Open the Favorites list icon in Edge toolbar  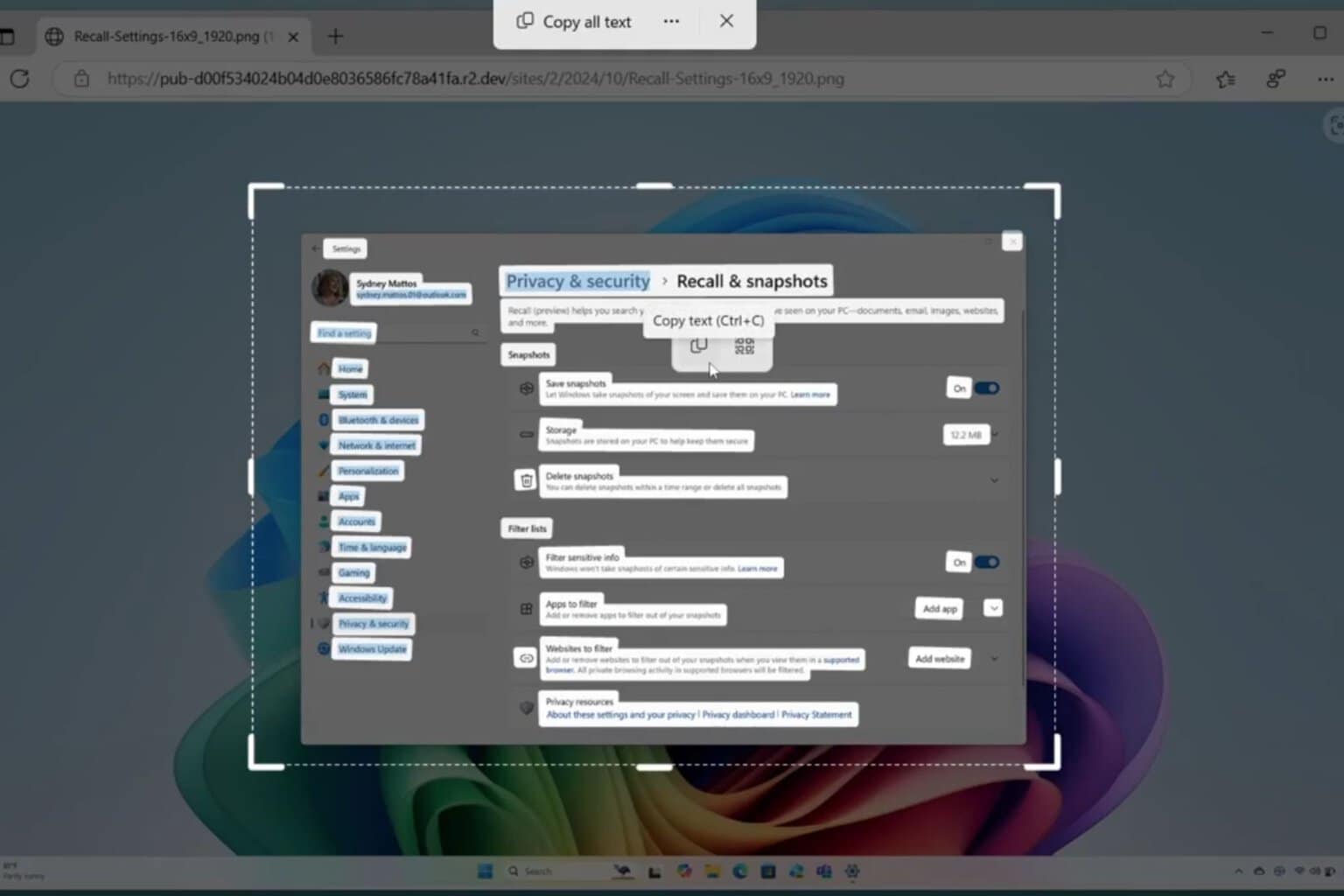[1225, 79]
